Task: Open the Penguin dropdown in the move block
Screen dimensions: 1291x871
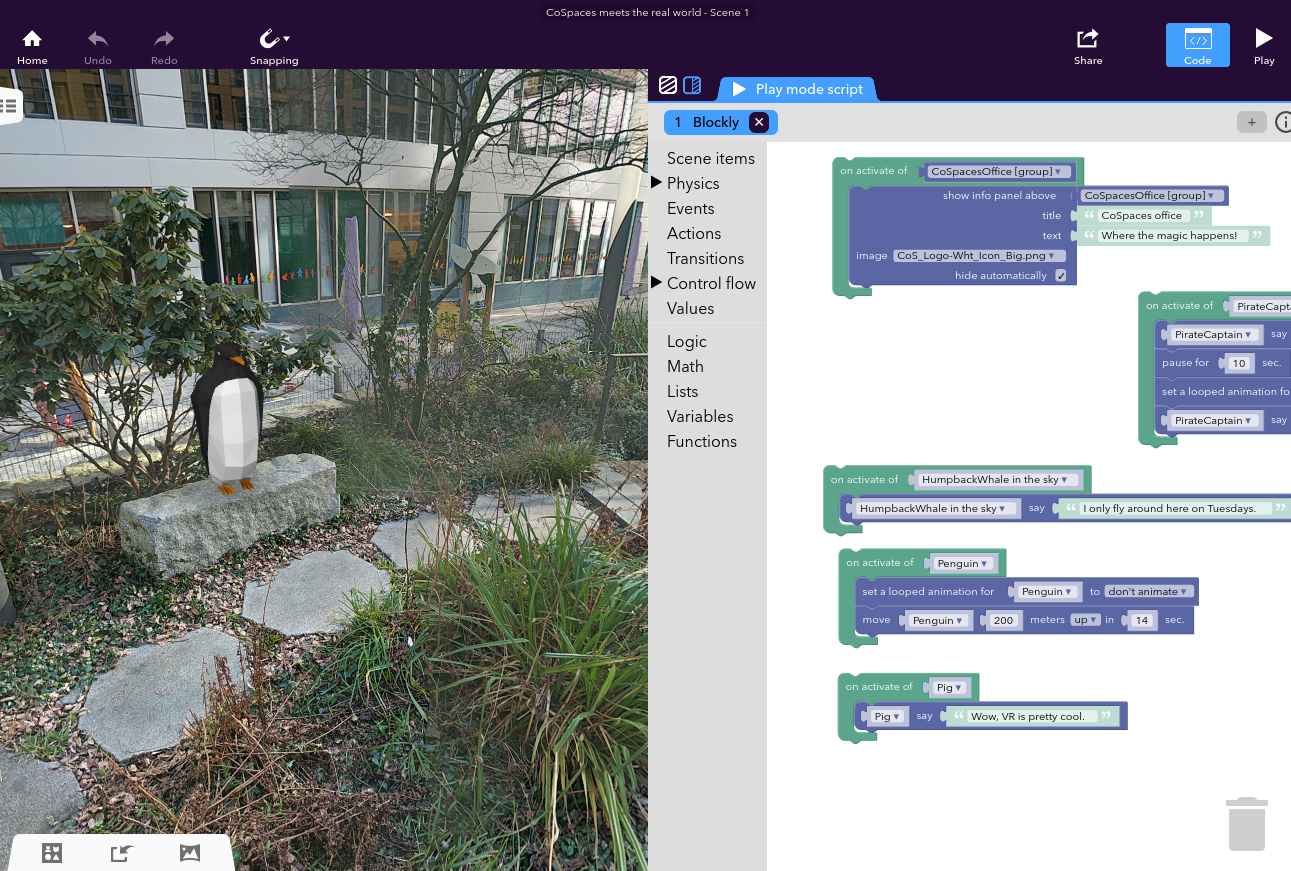Action: click(937, 620)
